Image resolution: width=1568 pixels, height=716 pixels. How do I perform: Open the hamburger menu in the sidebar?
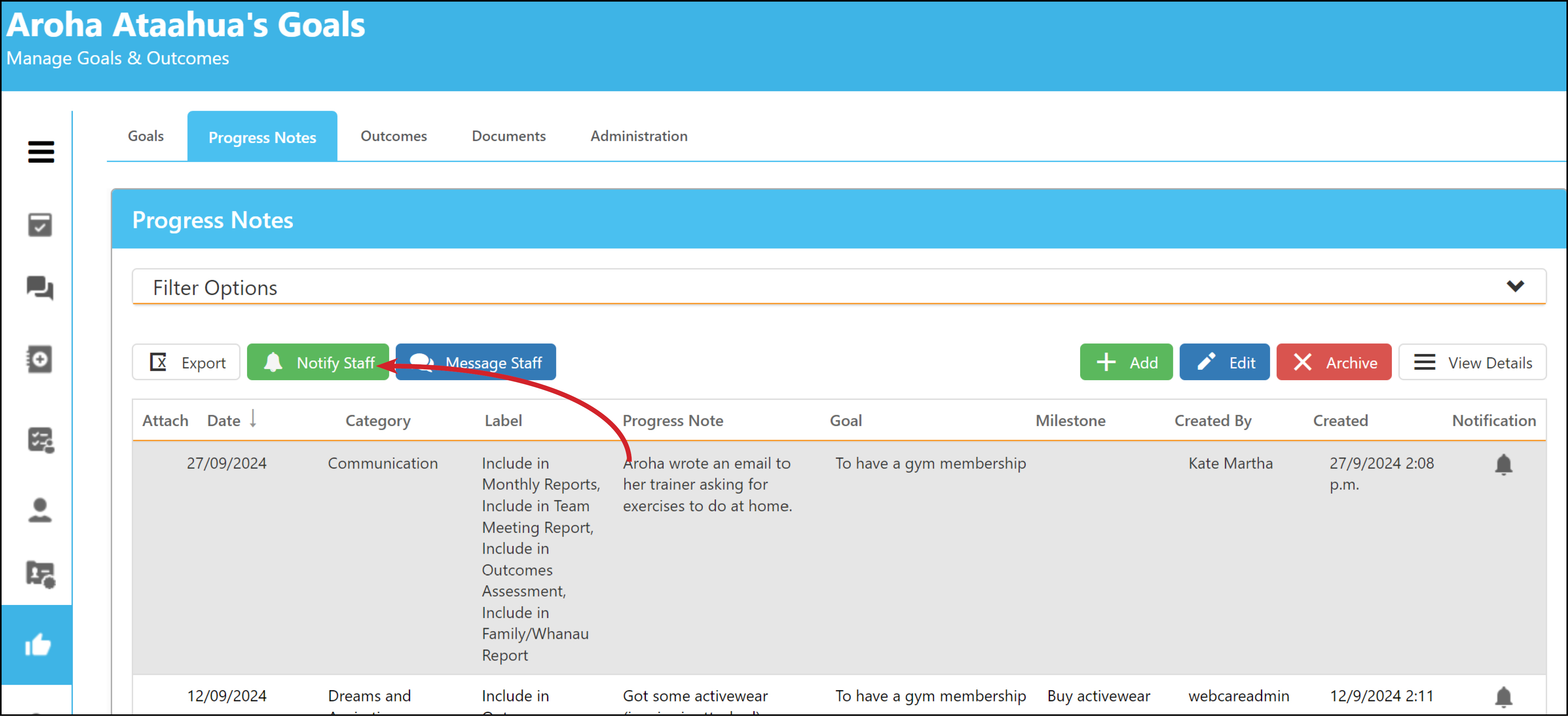[41, 152]
